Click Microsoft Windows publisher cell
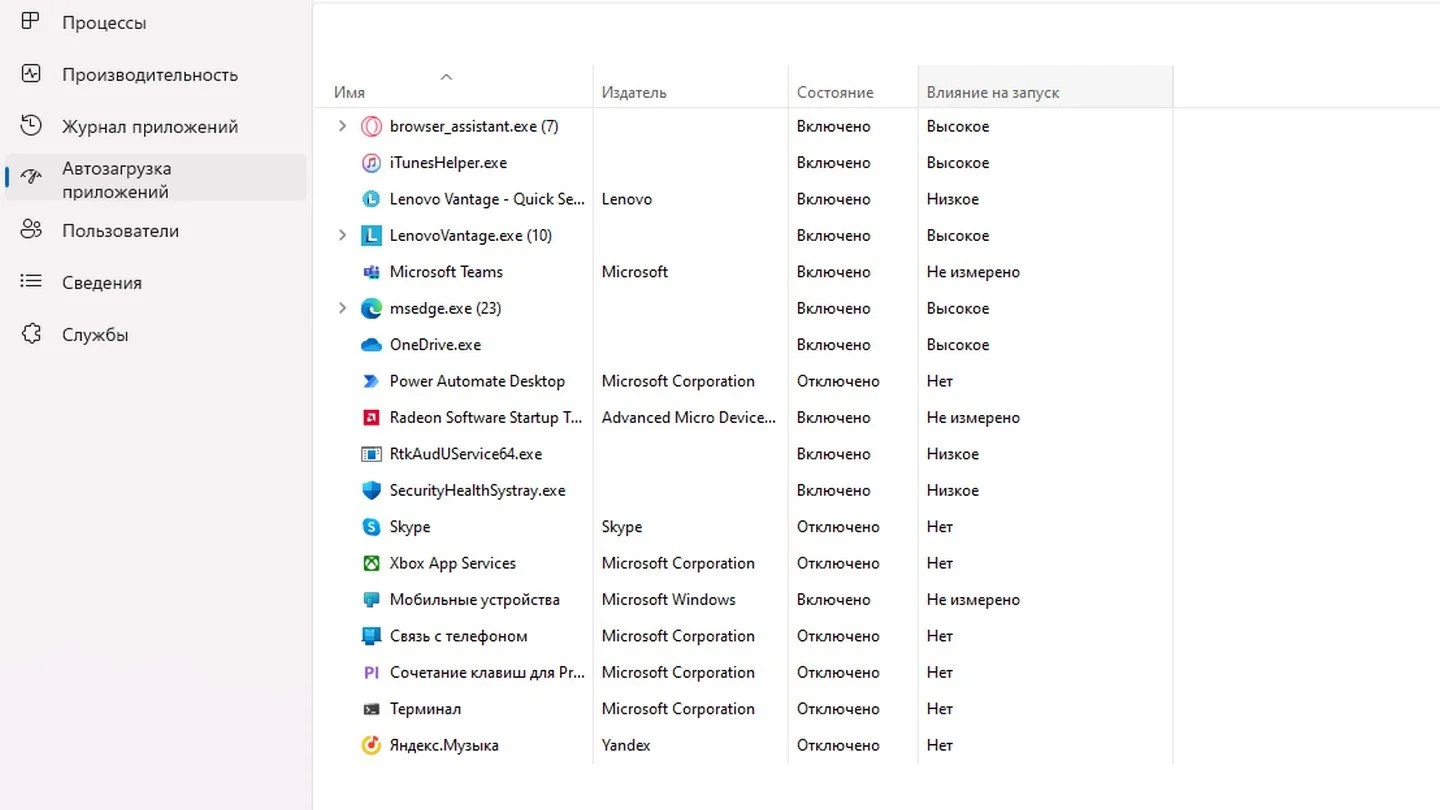Image resolution: width=1440 pixels, height=810 pixels. (x=669, y=600)
